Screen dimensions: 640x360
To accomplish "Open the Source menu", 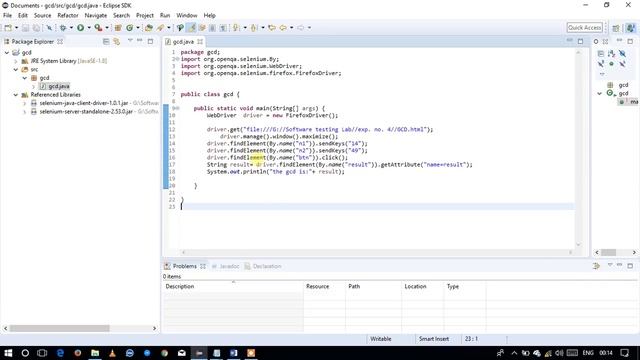I will 42,16.
